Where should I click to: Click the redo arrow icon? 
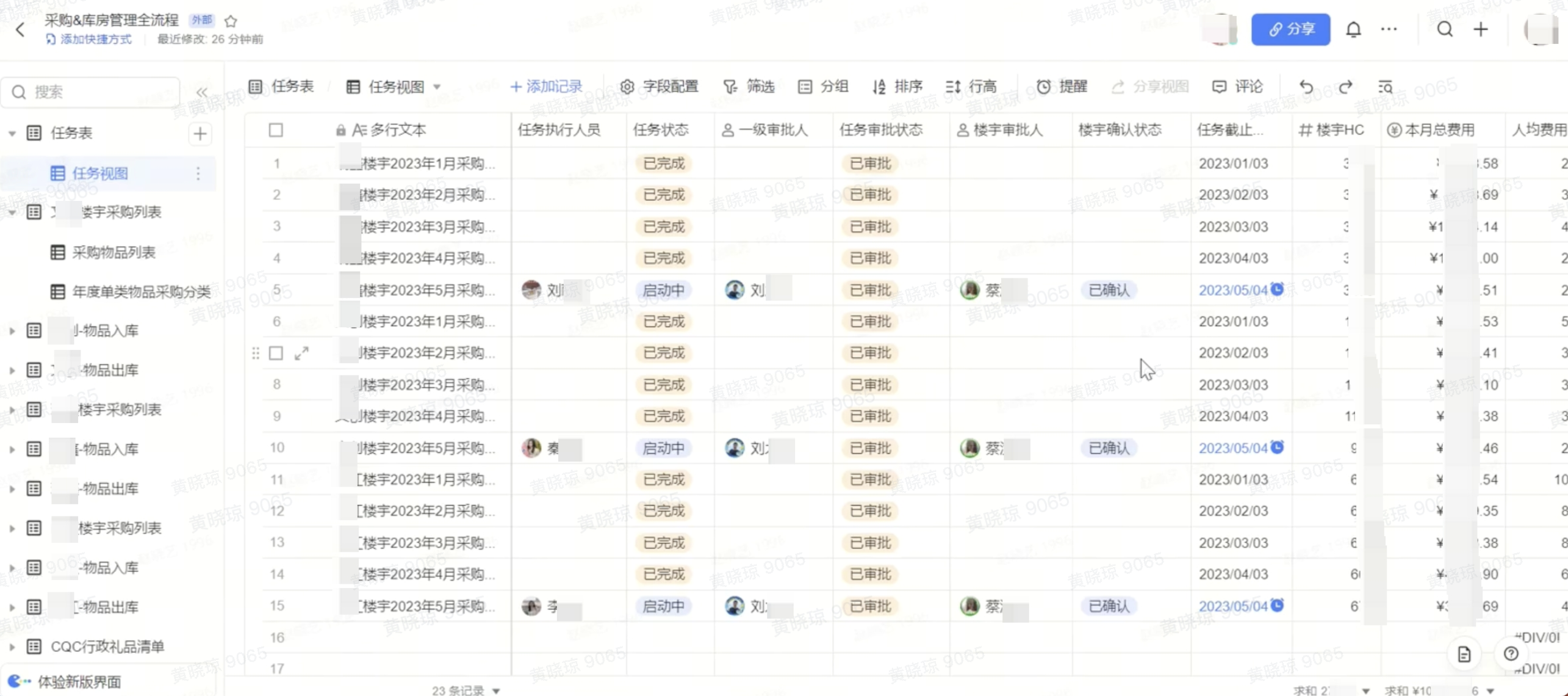coord(1345,87)
